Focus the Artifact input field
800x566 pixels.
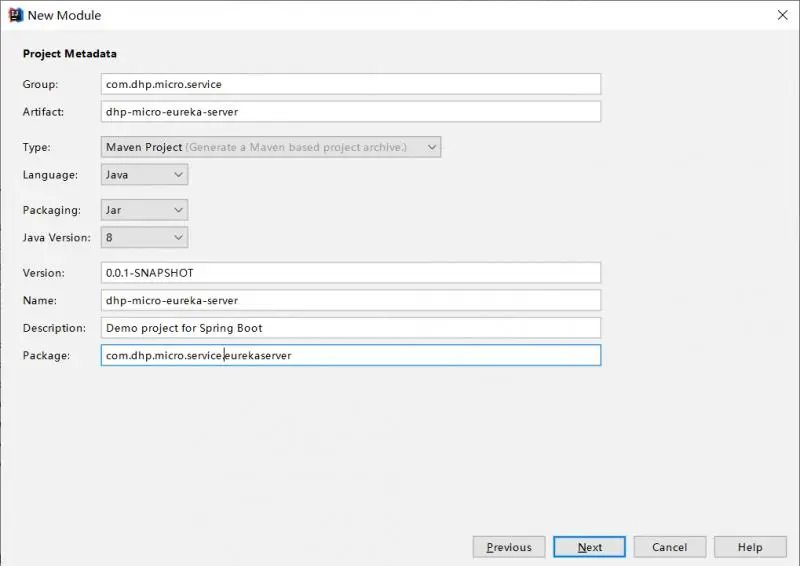(350, 112)
